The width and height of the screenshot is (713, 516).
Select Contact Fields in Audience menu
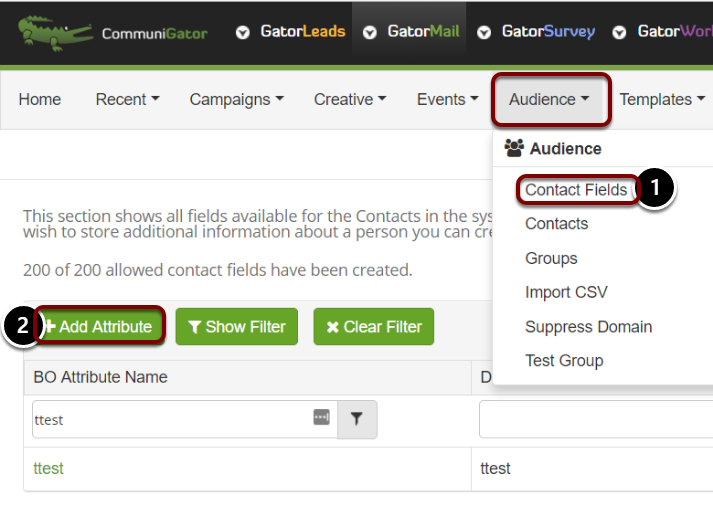click(576, 190)
